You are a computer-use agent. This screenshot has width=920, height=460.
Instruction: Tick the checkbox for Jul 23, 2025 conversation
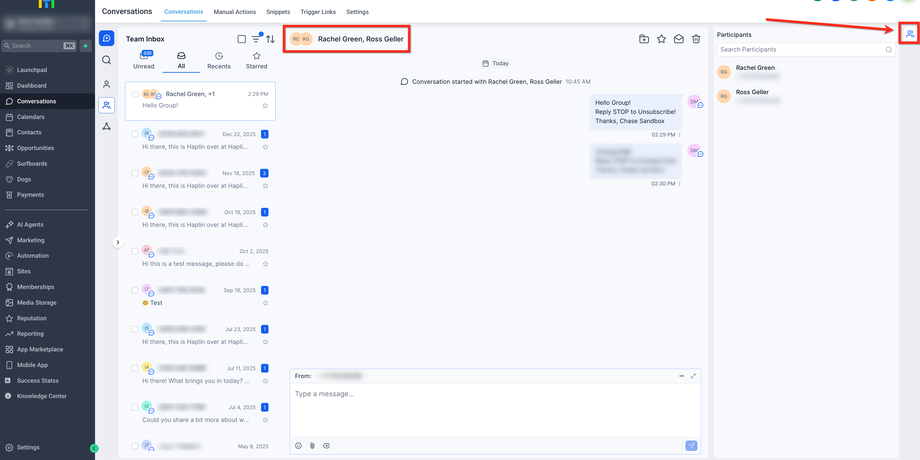(135, 329)
